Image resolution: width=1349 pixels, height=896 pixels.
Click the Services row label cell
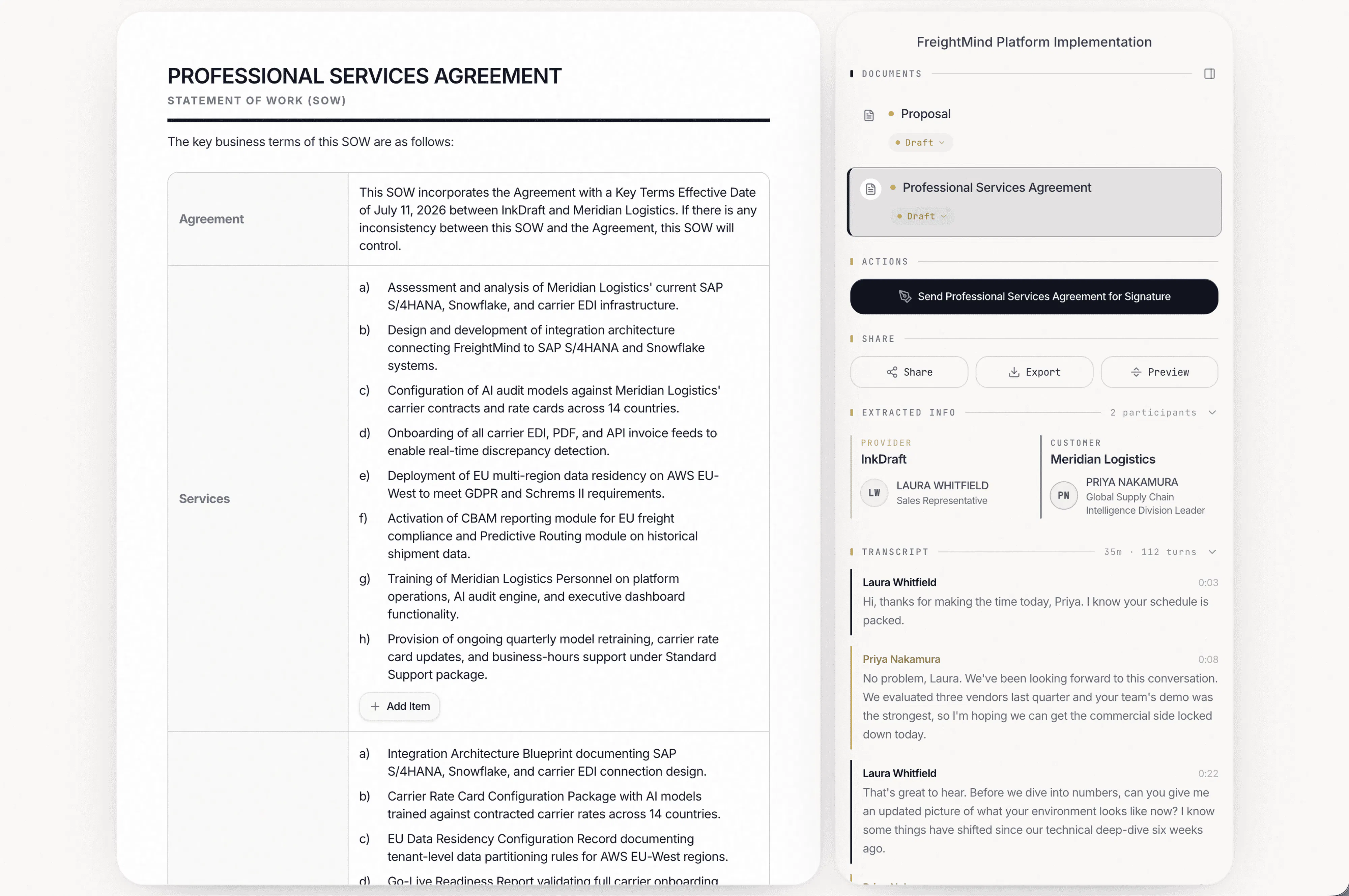[258, 498]
